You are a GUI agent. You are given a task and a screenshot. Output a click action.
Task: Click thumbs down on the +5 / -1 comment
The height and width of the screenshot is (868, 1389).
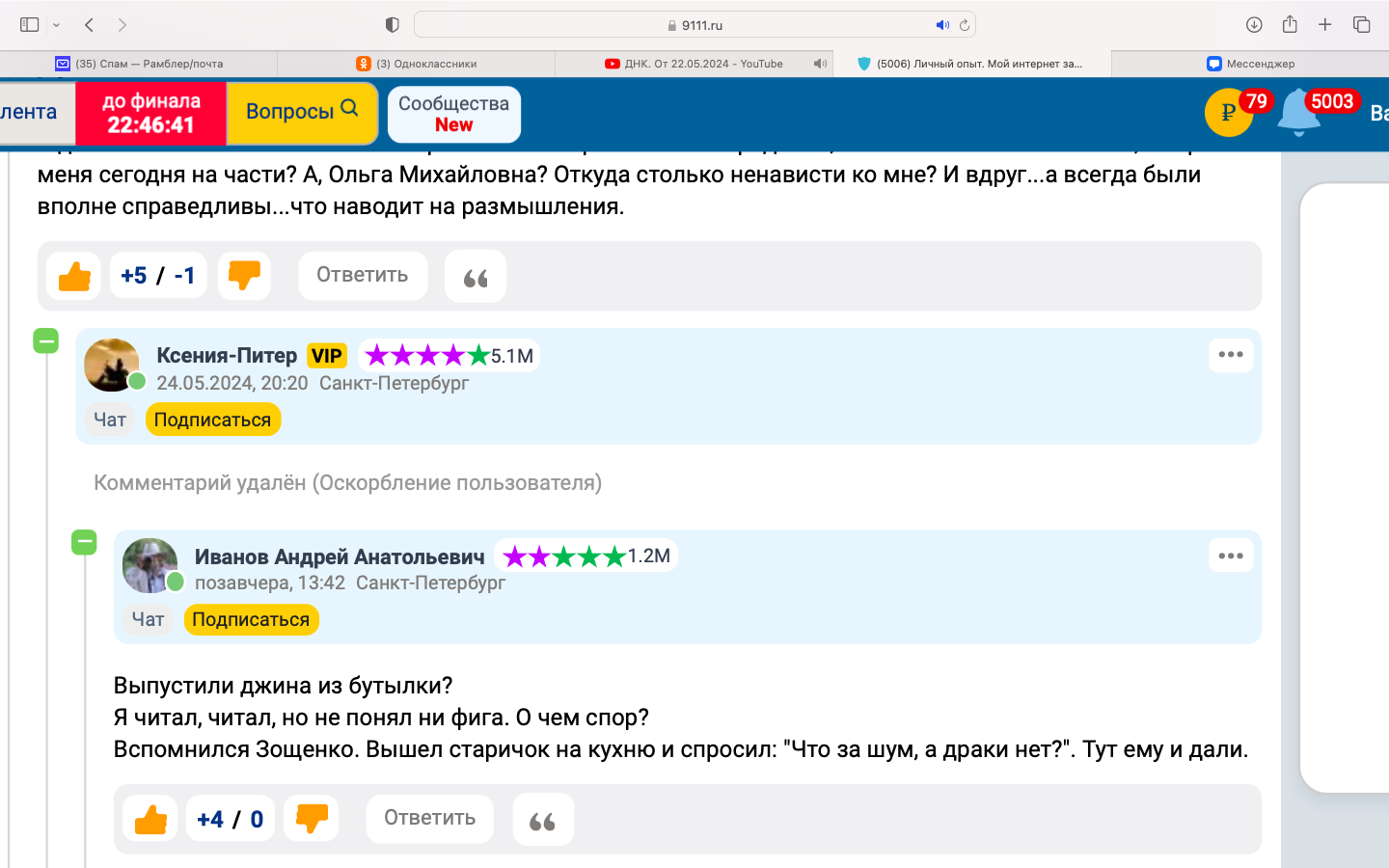coord(244,276)
